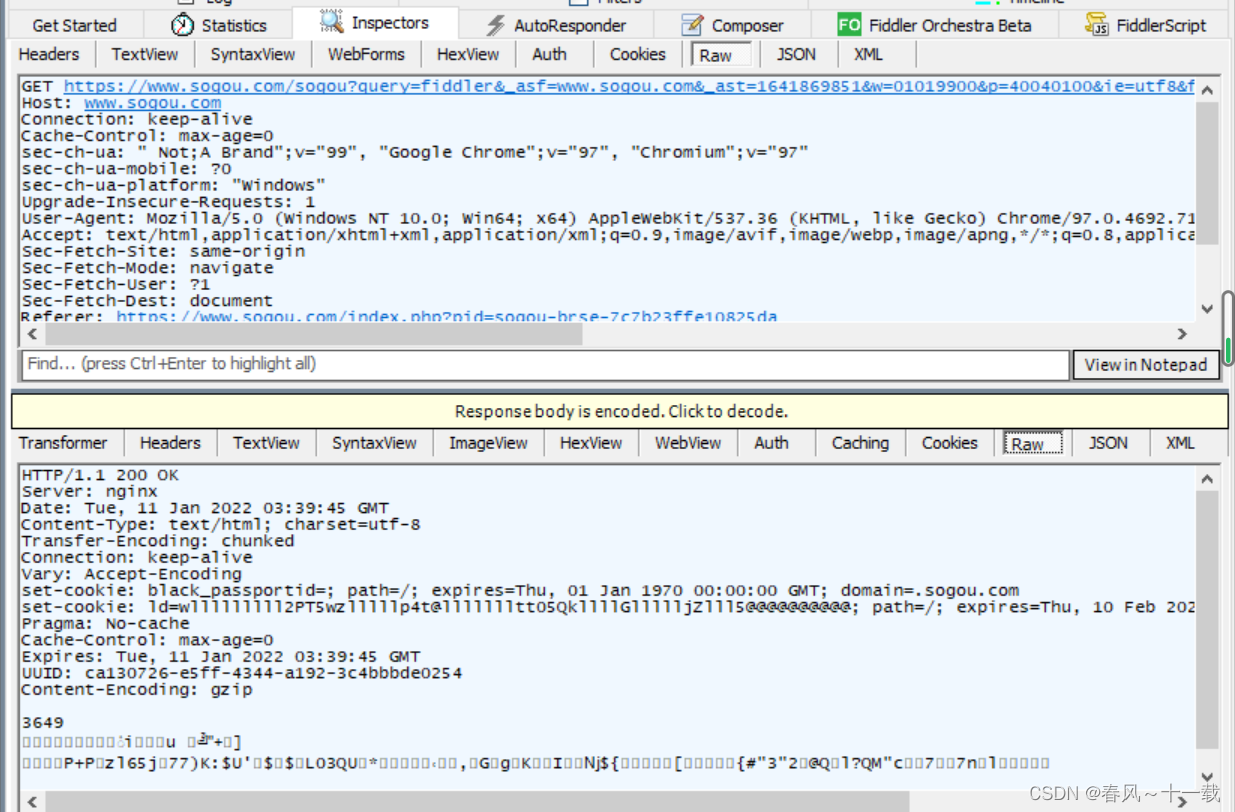Click the 'Server: nginx' header line
1235x812 pixels.
[x=89, y=491]
